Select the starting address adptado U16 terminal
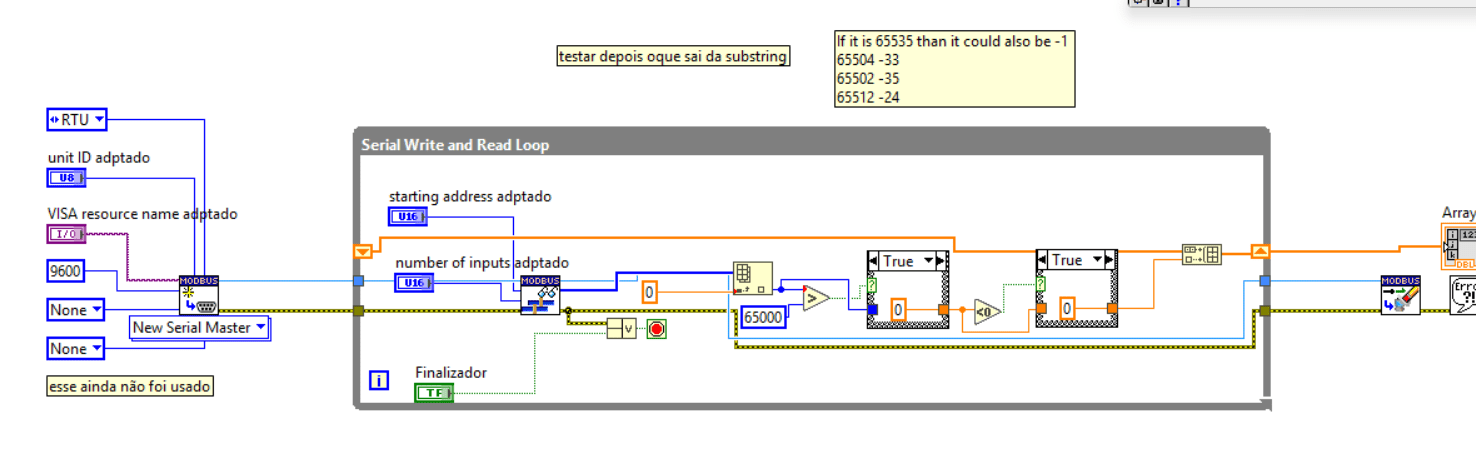This screenshot has height=451, width=1476. click(x=408, y=217)
